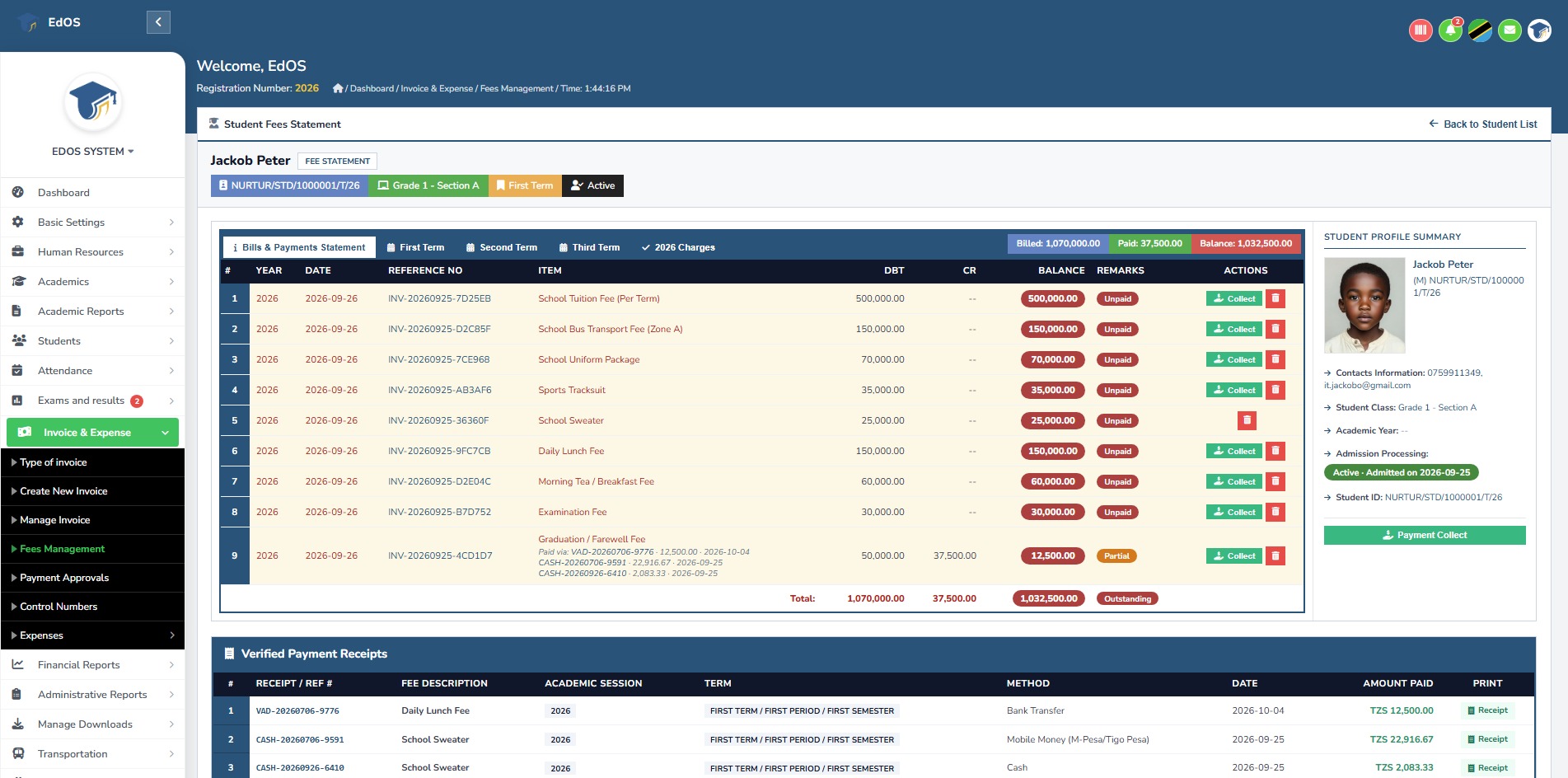Delete the Daily Lunch Fee invoice
The image size is (1568, 778).
[x=1275, y=451]
